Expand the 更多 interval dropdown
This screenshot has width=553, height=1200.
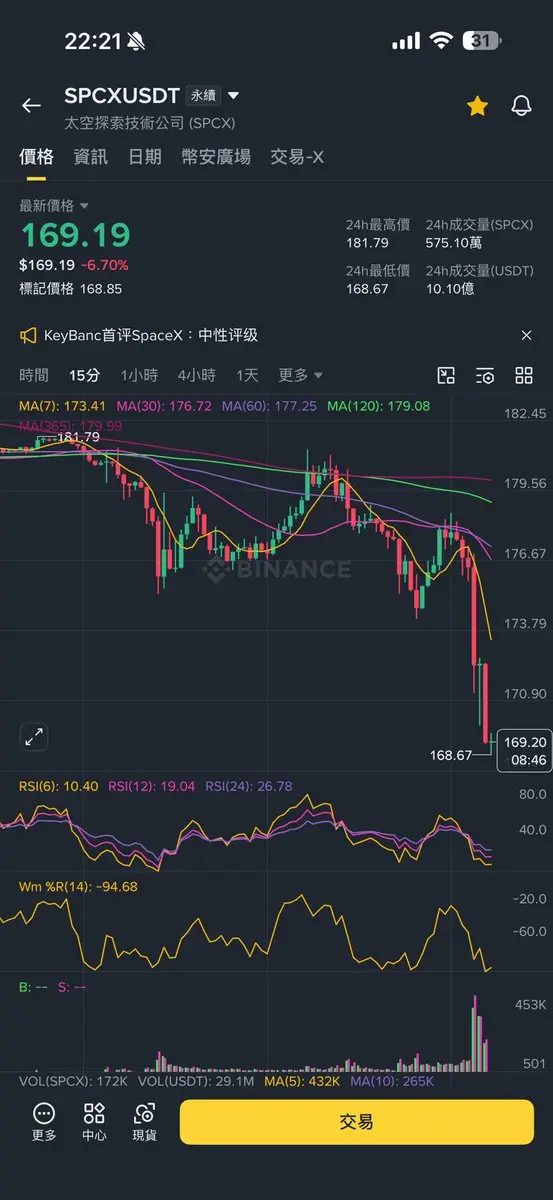[x=300, y=376]
